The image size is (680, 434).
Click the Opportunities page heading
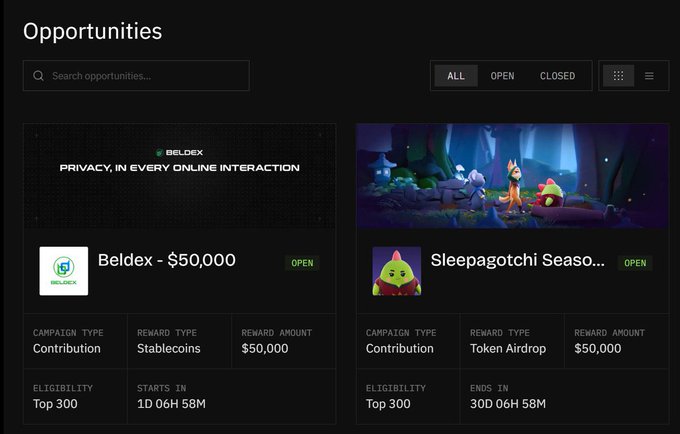click(92, 31)
